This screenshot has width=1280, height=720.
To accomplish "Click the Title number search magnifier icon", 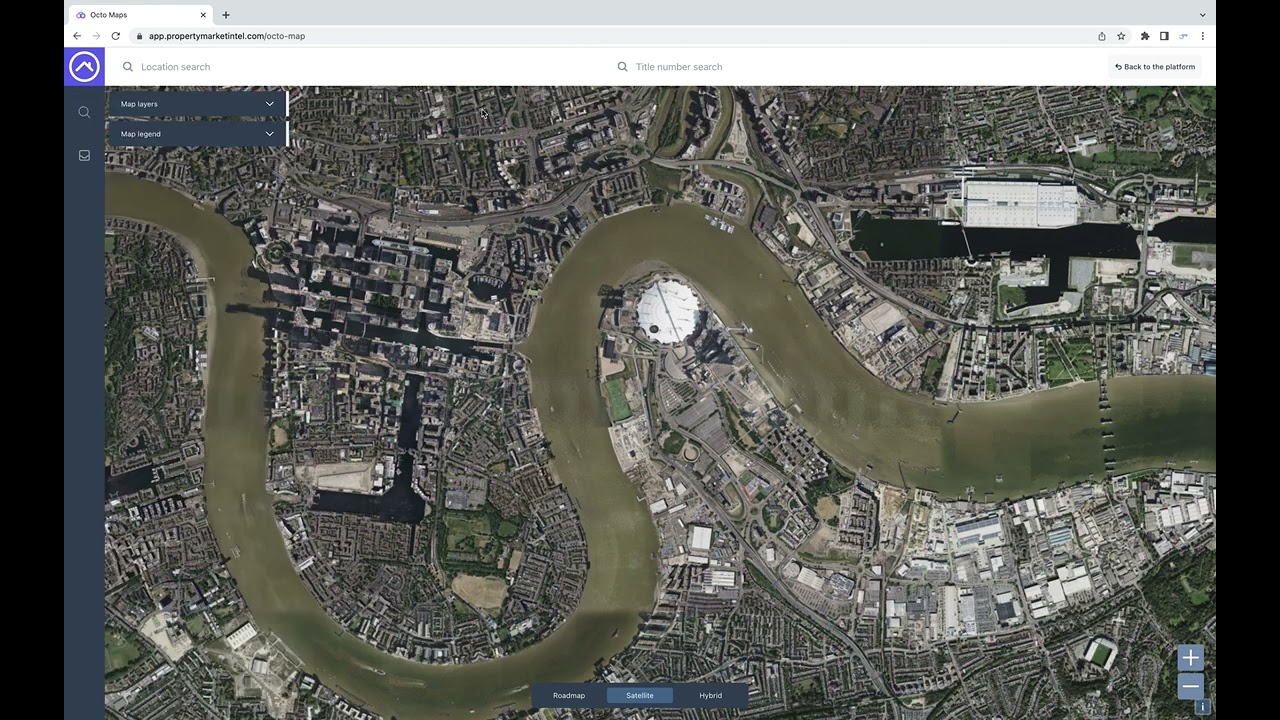I will click(x=622, y=67).
